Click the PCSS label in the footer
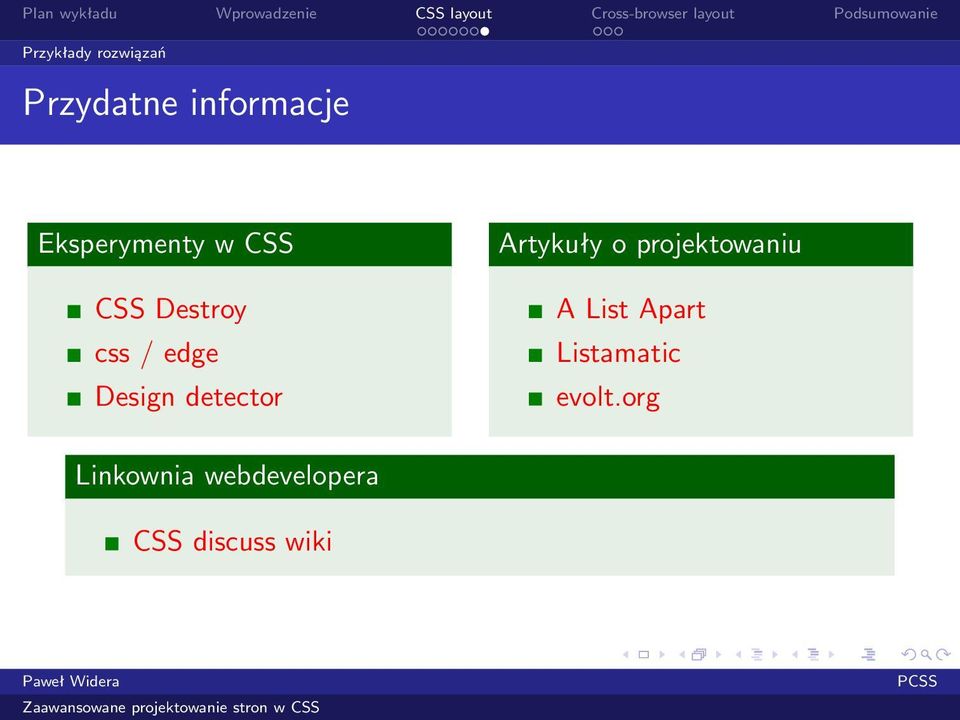The image size is (960, 720). click(x=917, y=681)
